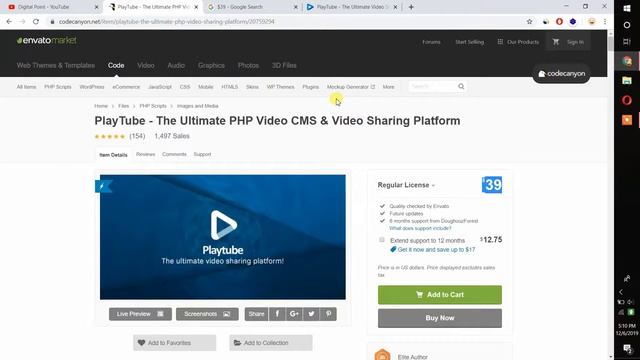Open the More categories dropdown
The height and width of the screenshot is (360, 640).
coord(388,87)
